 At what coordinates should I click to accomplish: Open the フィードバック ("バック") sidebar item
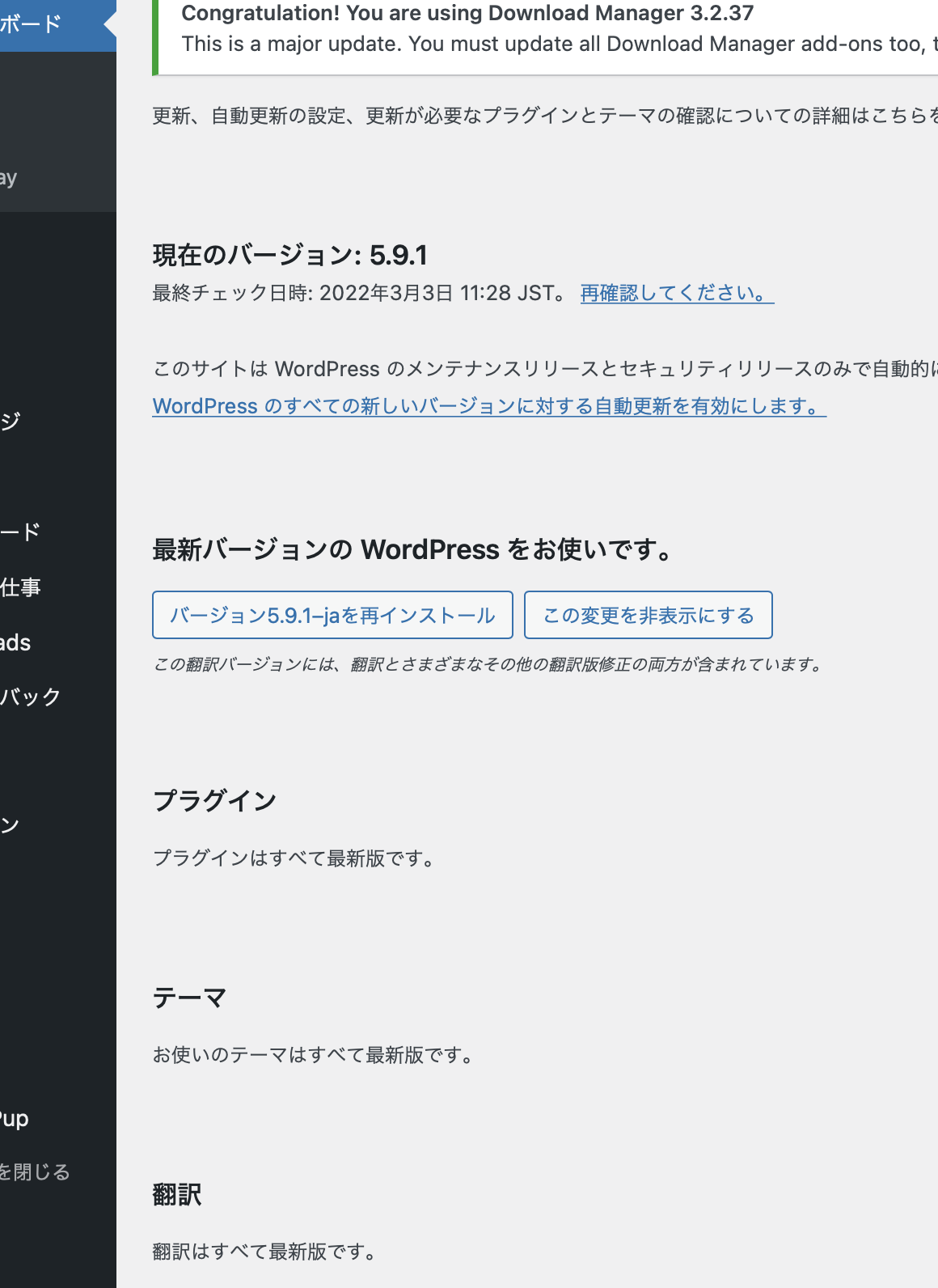pos(31,697)
